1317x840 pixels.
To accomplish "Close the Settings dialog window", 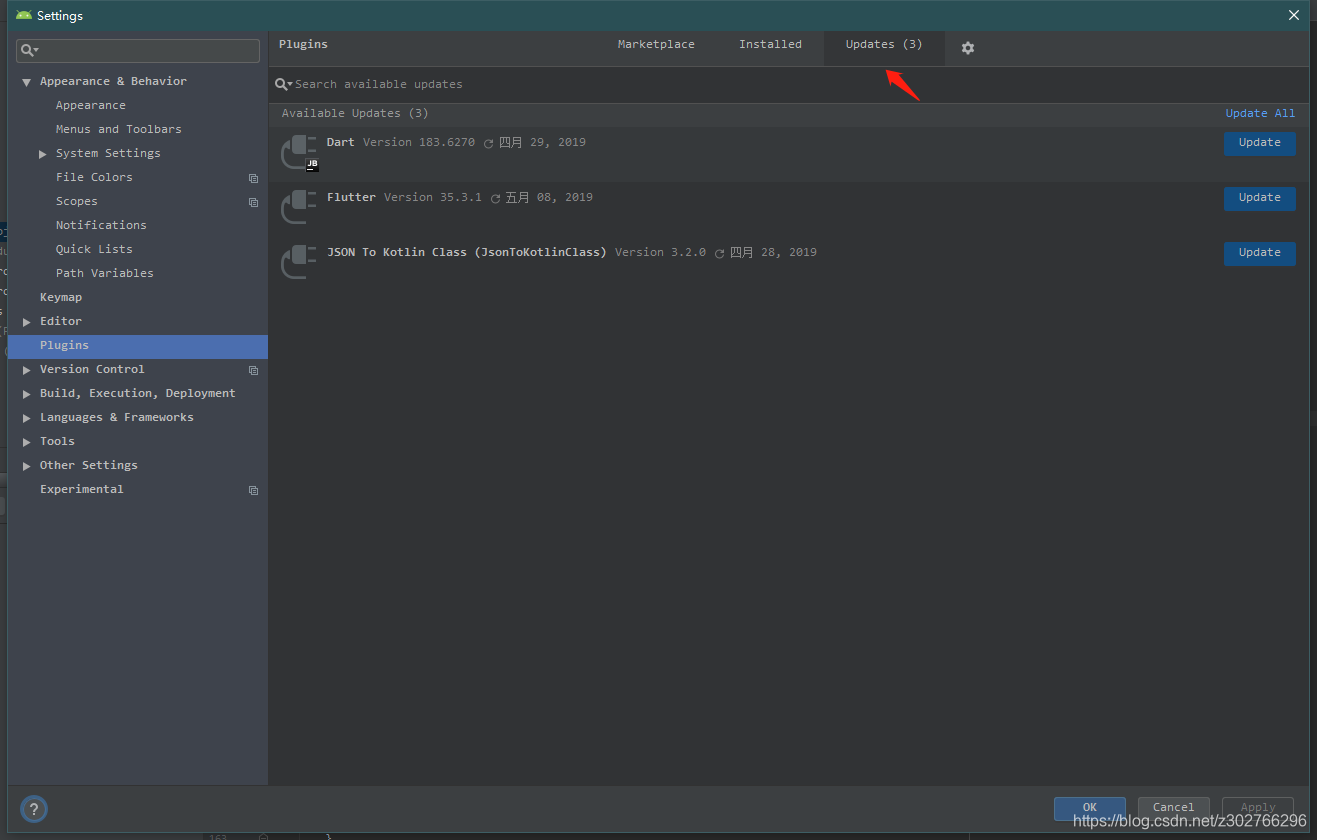I will [x=1293, y=15].
